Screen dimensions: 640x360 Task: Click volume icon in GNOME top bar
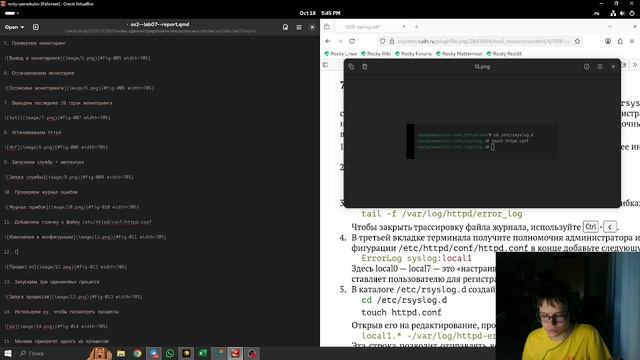[622, 13]
